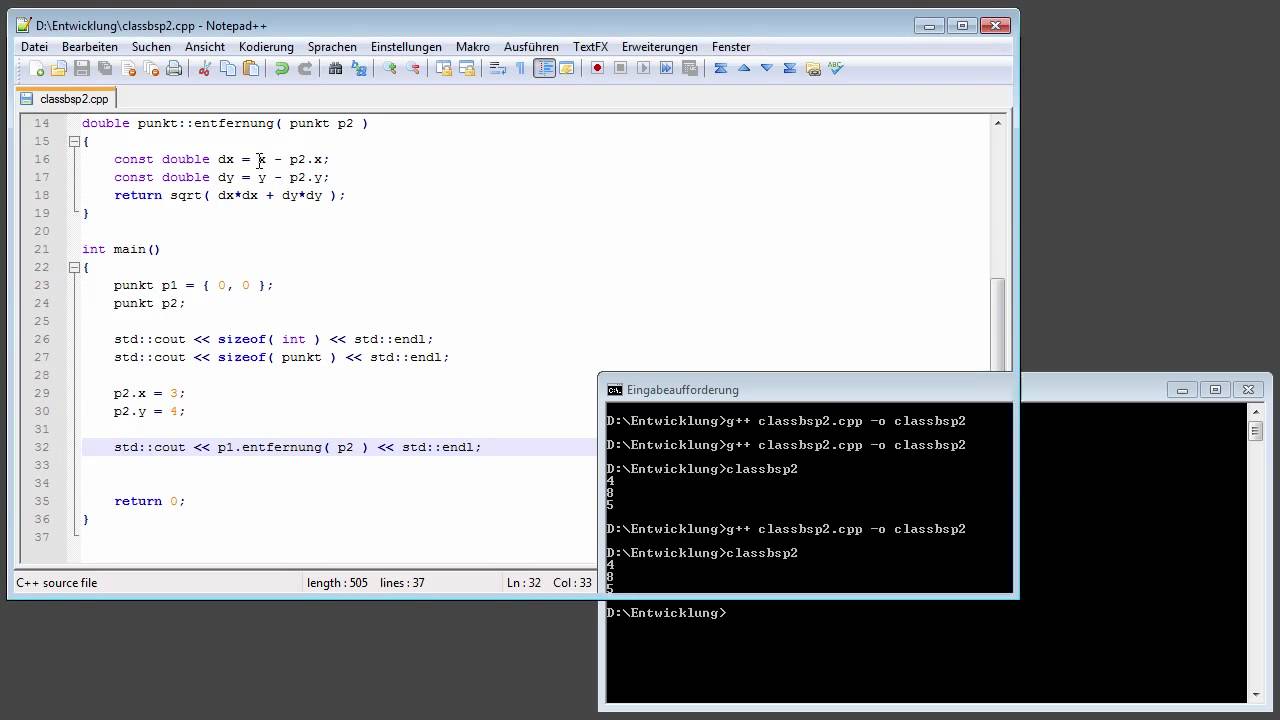
Task: Click the 'length : 505' status entry
Action: [337, 582]
